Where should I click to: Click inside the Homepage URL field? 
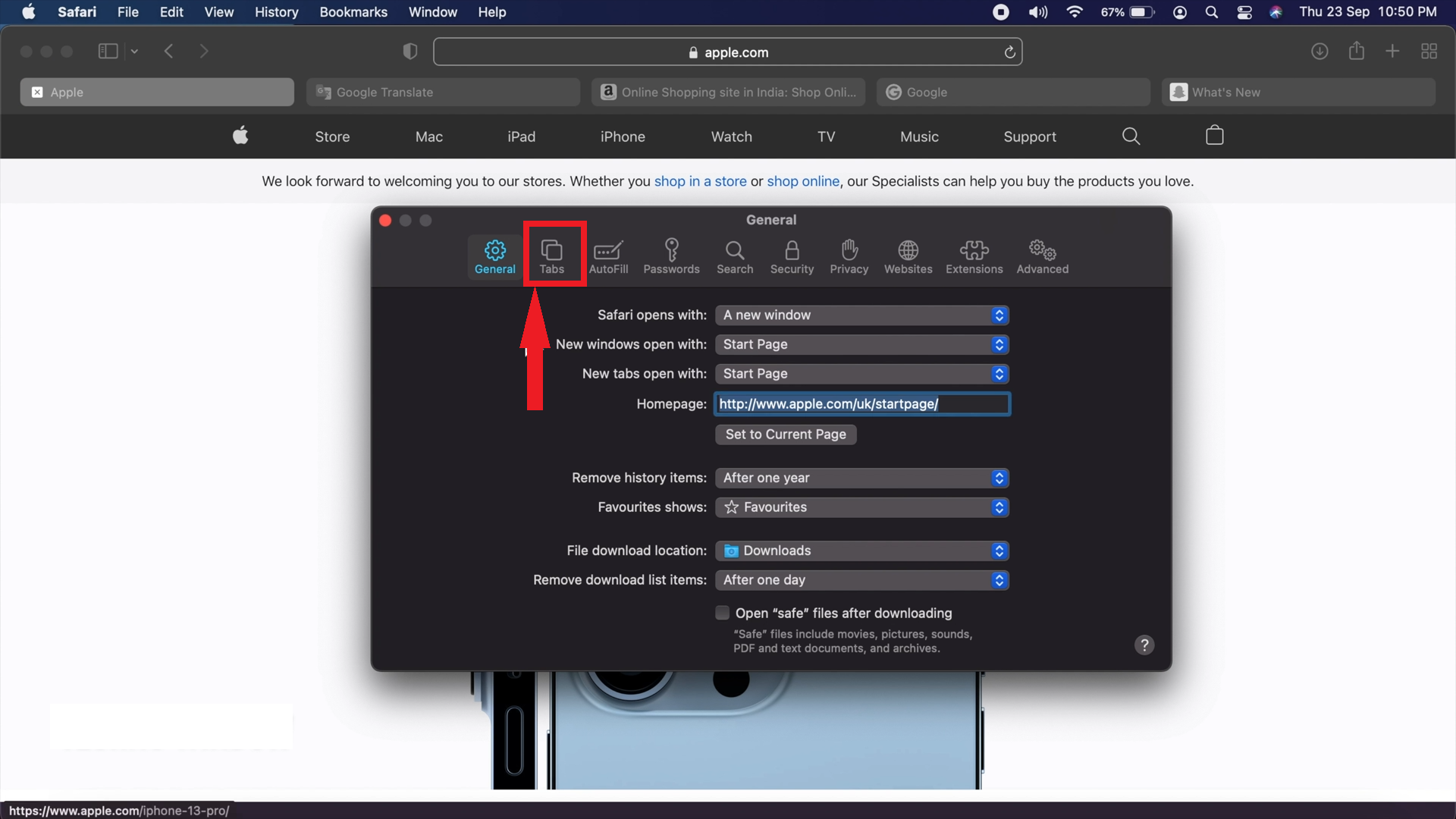pos(861,403)
